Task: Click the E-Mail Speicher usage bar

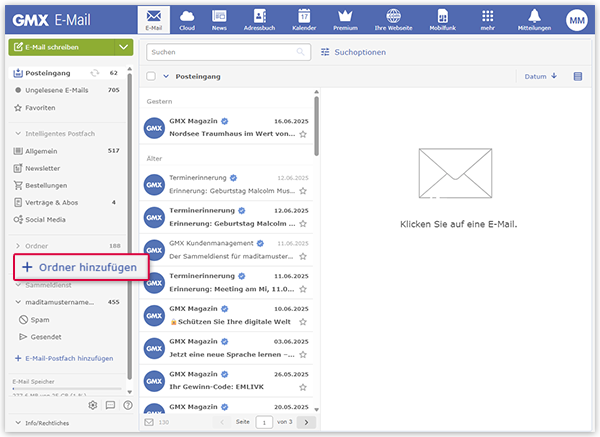Action: click(x=67, y=389)
